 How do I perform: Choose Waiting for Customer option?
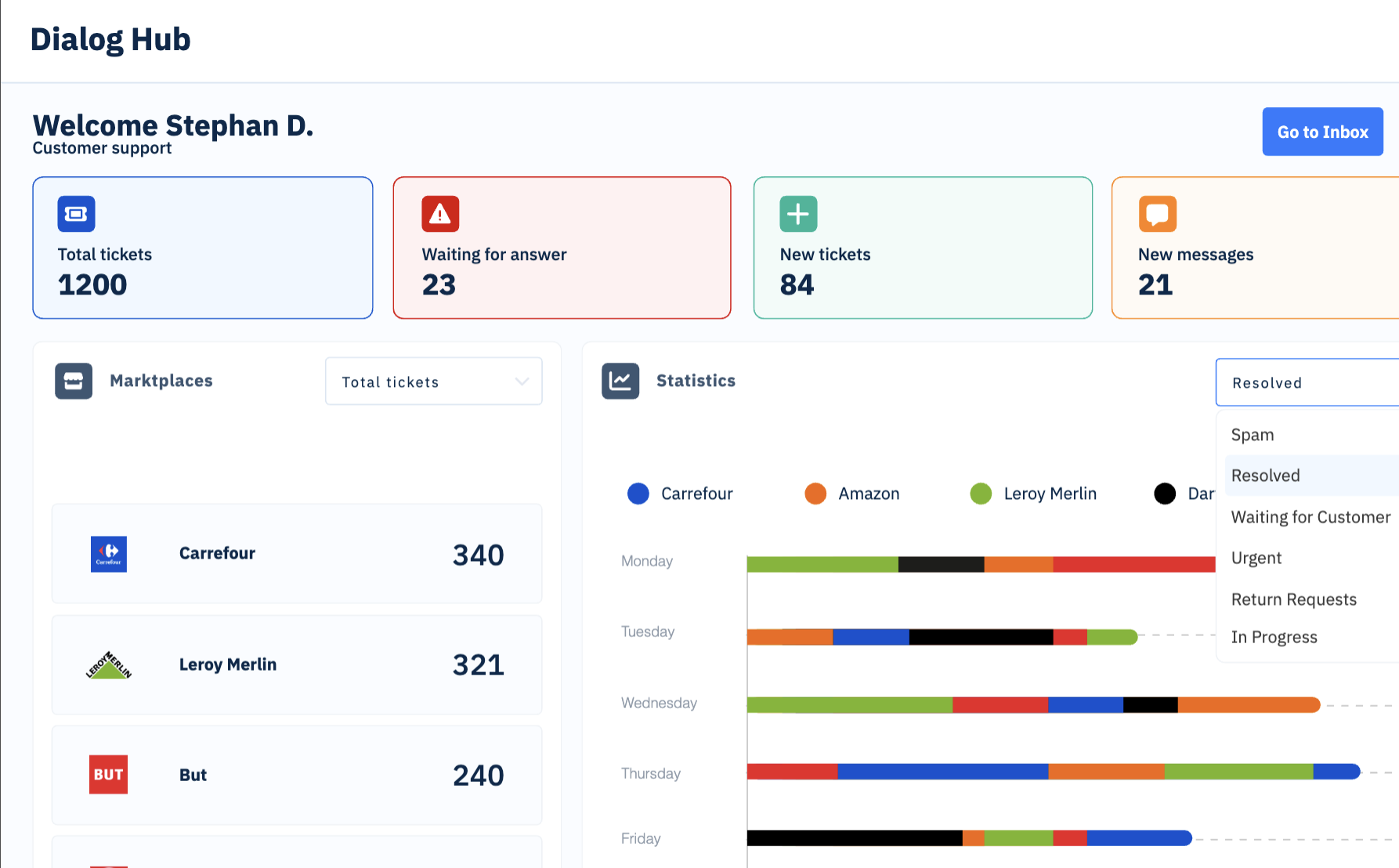(1312, 517)
